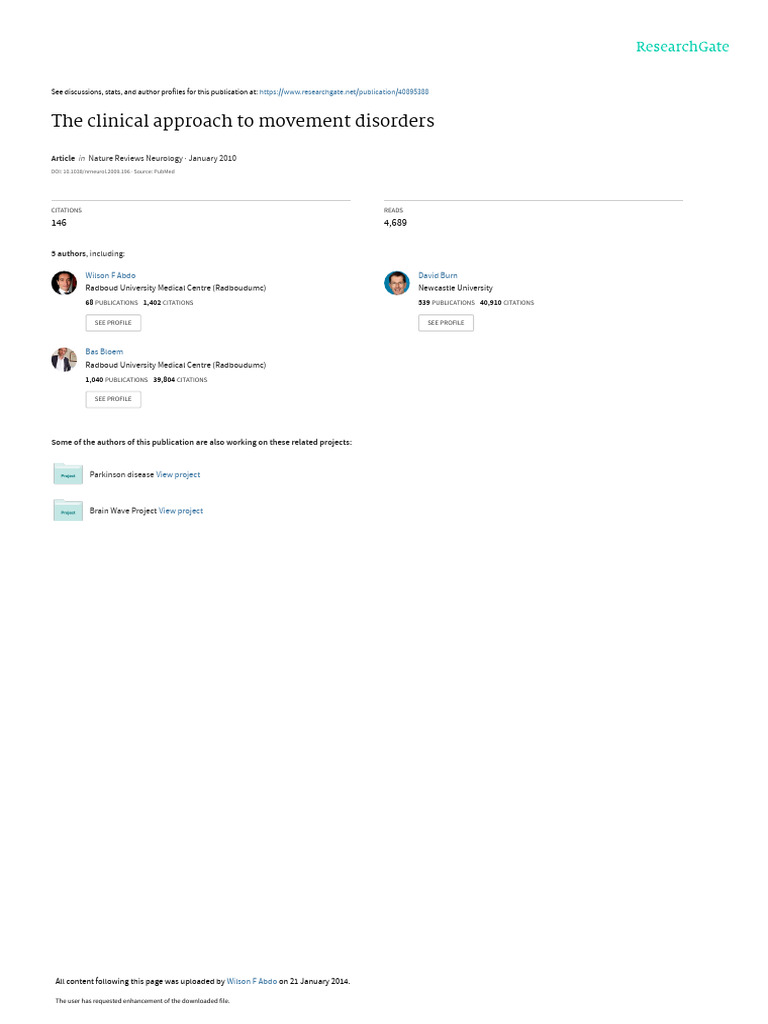
Task: Click the Brain Wave Project folder icon
Action: (x=68, y=510)
